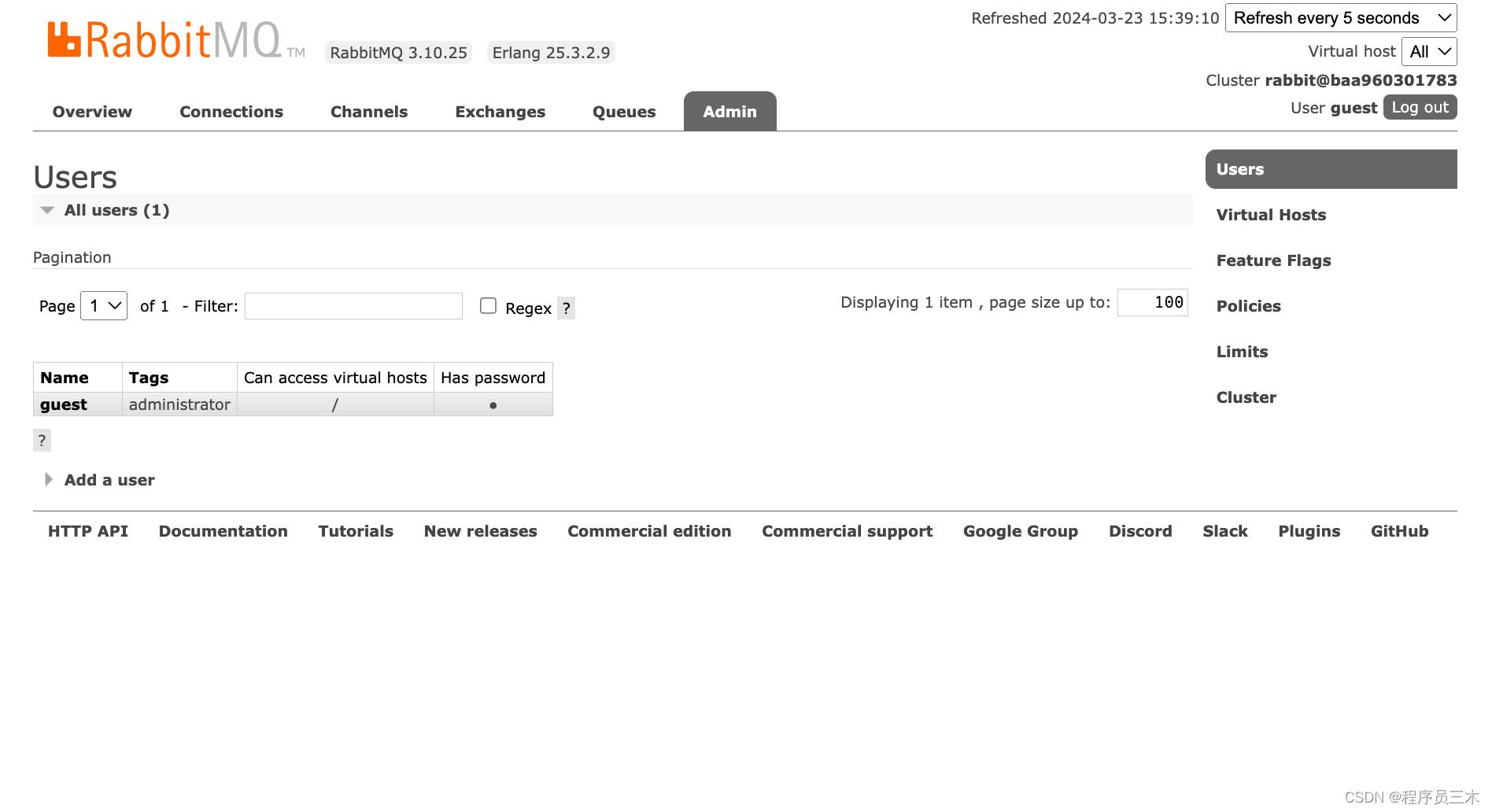Click inside the Filter text field
Viewport: 1492px width, 812px height.
tap(353, 305)
